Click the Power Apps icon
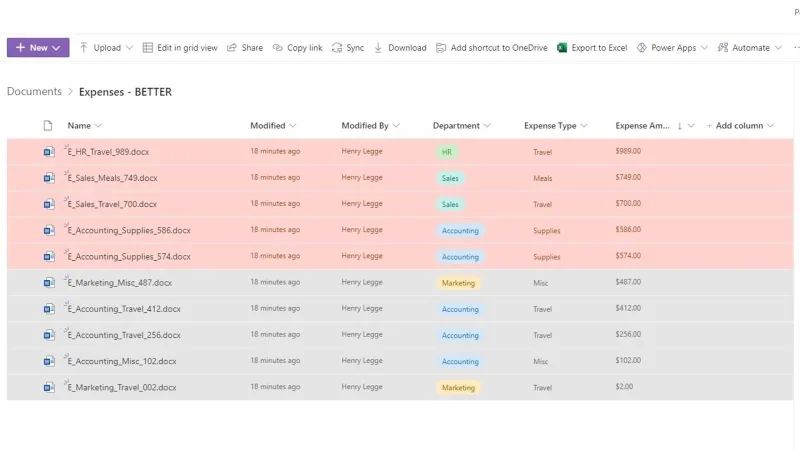 (642, 47)
